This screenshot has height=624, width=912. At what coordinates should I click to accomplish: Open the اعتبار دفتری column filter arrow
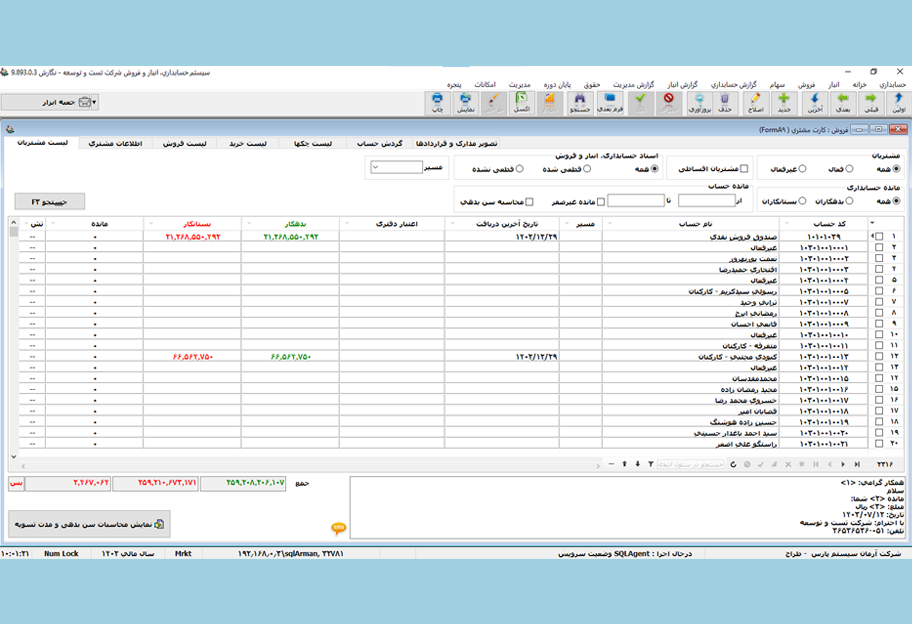coord(347,223)
